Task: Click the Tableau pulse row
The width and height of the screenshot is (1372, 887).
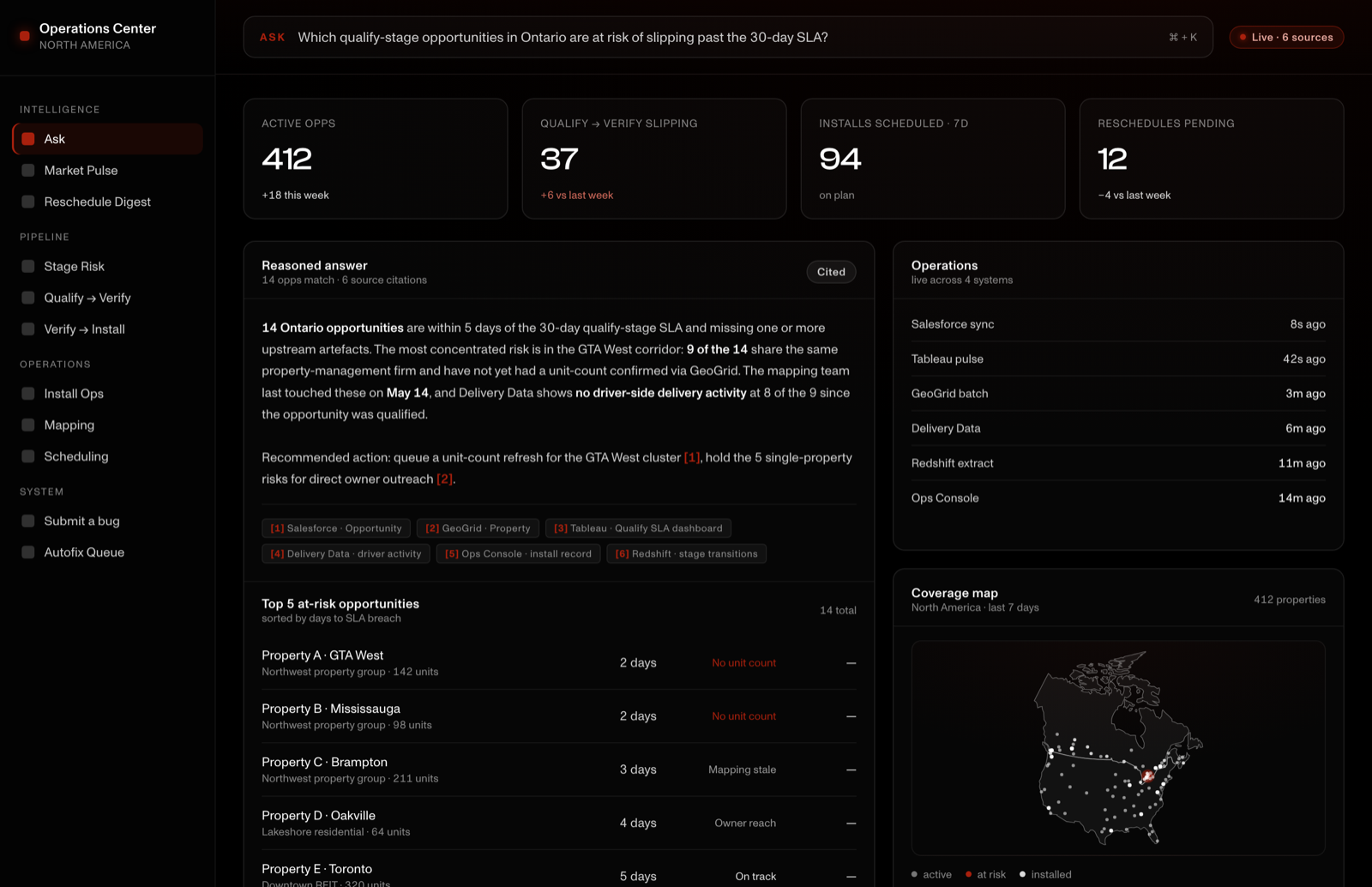Action: [x=1118, y=359]
